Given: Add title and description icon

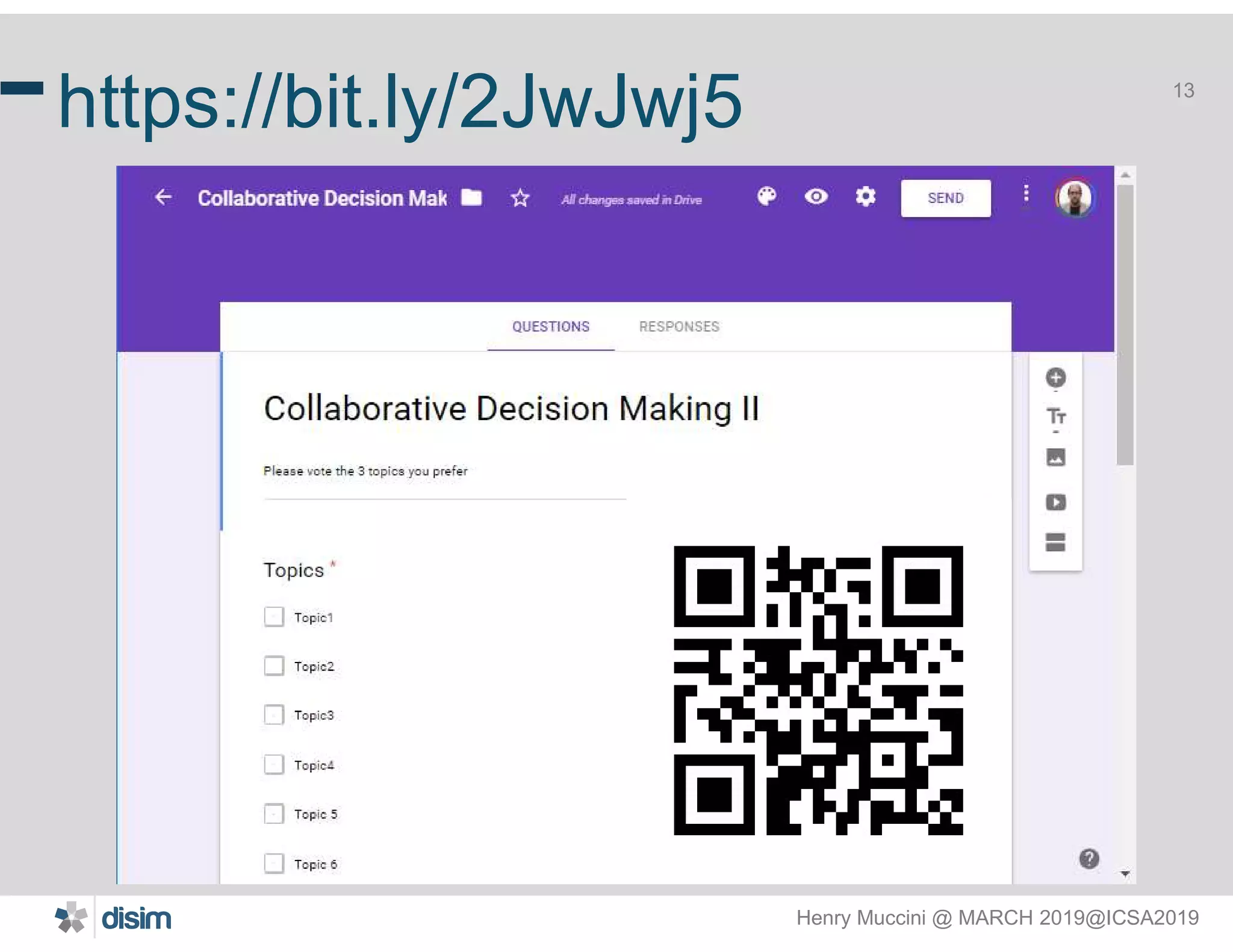Looking at the screenshot, I should pos(1055,416).
